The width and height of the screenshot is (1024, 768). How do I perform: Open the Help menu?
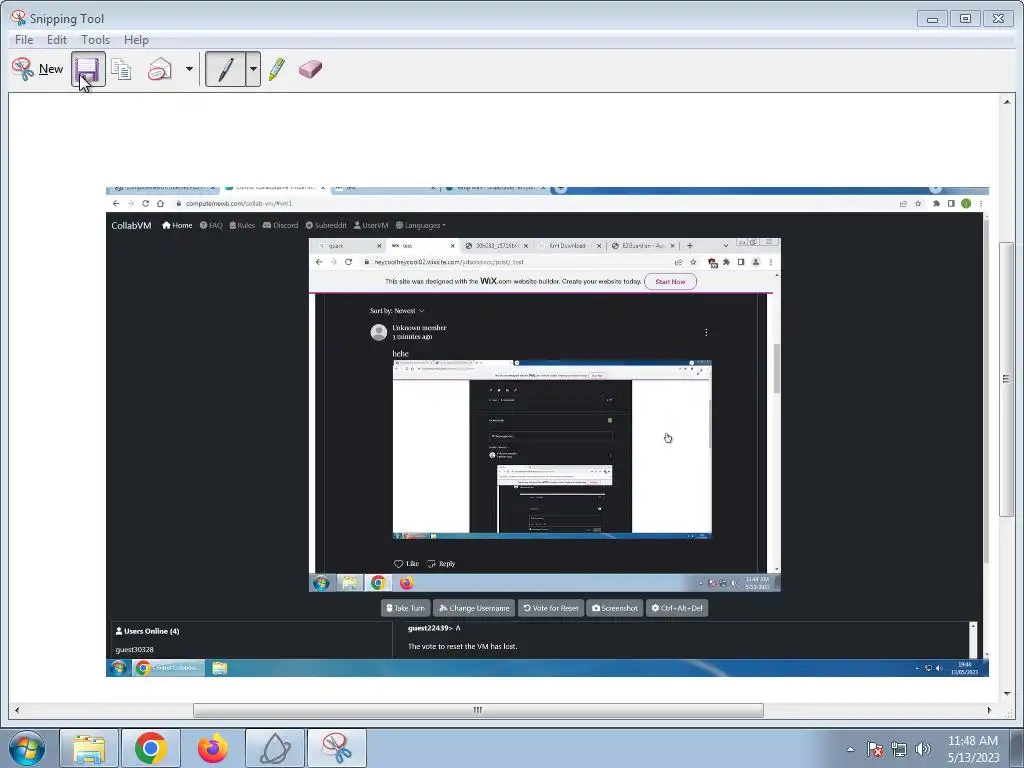click(x=136, y=40)
